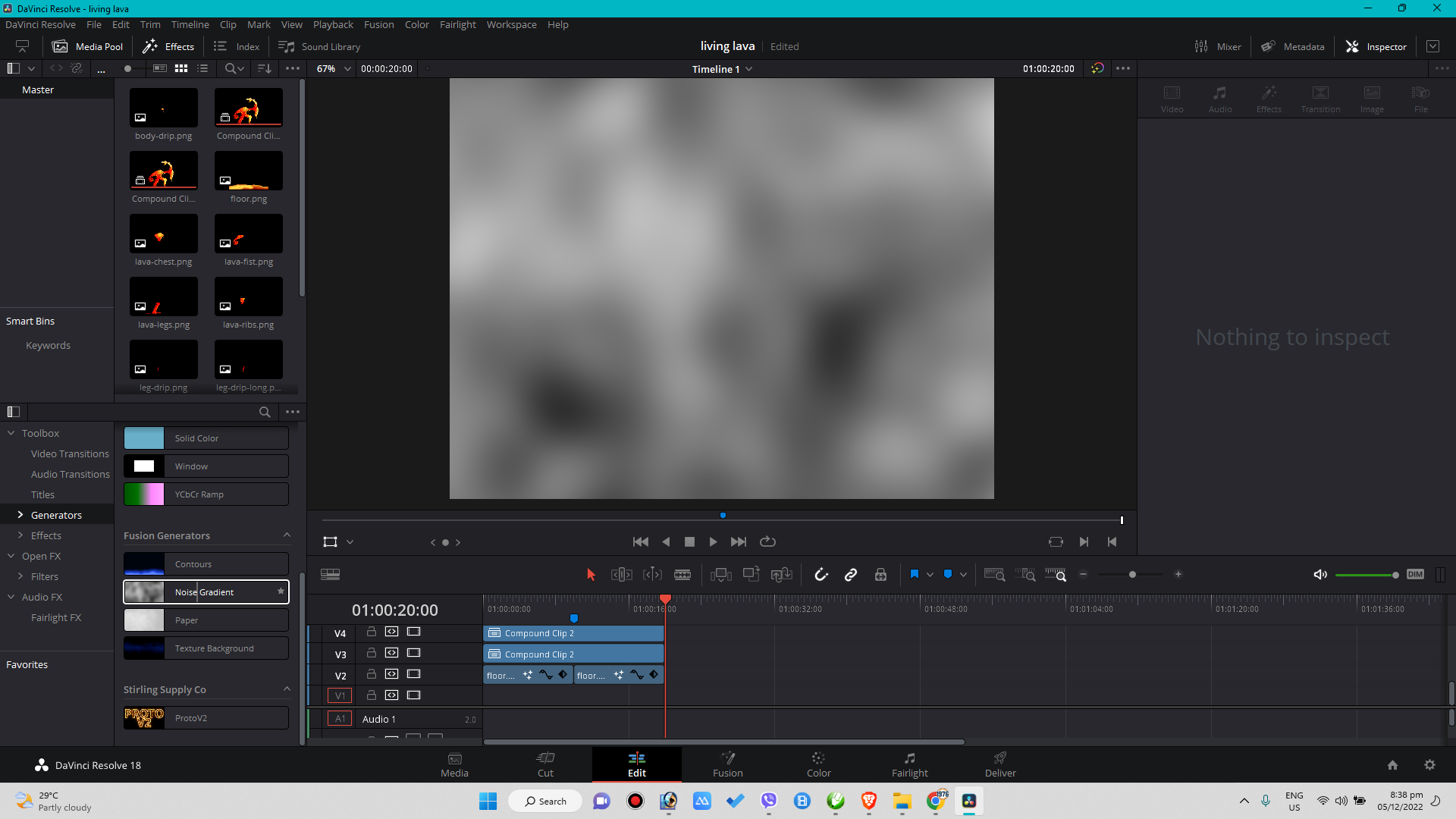
Task: Click Play in viewer transport
Action: 713,541
